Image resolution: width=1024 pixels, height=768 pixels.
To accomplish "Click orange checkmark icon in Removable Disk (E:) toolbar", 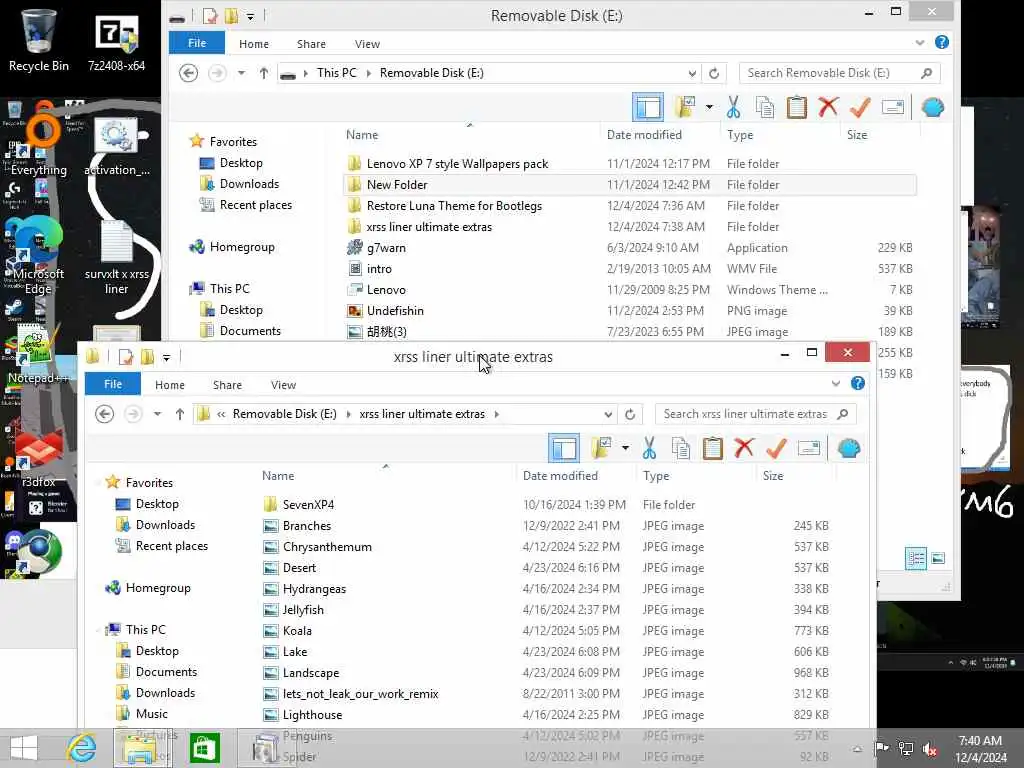I will pyautogui.click(x=860, y=106).
